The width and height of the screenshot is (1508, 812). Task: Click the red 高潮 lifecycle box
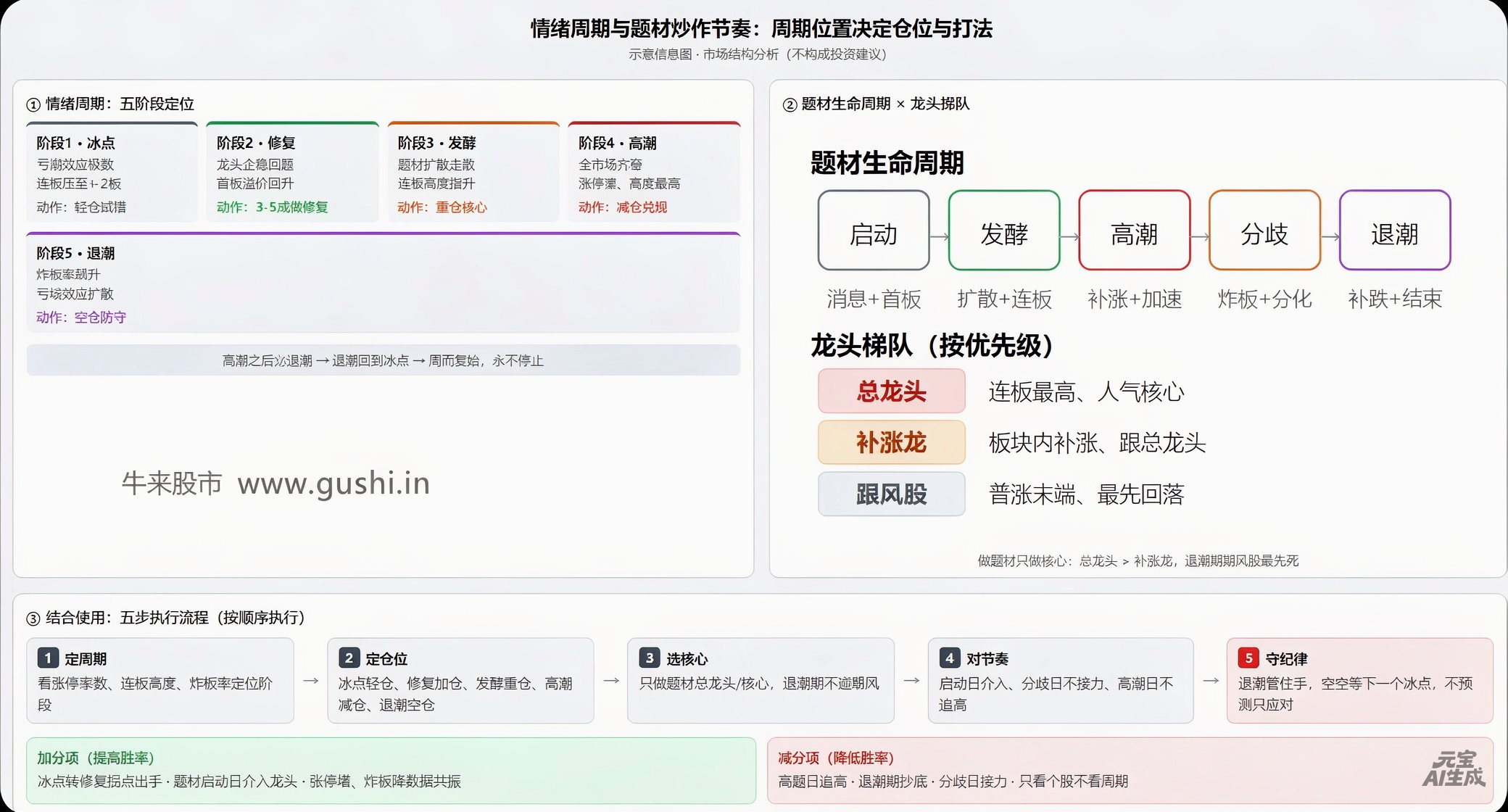tap(1135, 231)
